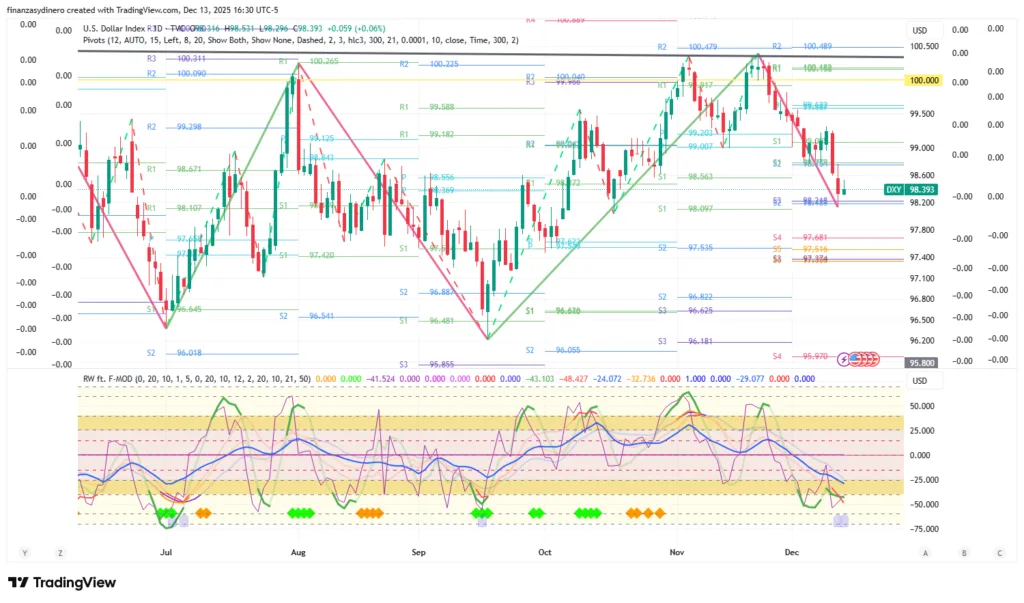
Task: Click the Z icon on the bottom bar
Action: click(61, 552)
